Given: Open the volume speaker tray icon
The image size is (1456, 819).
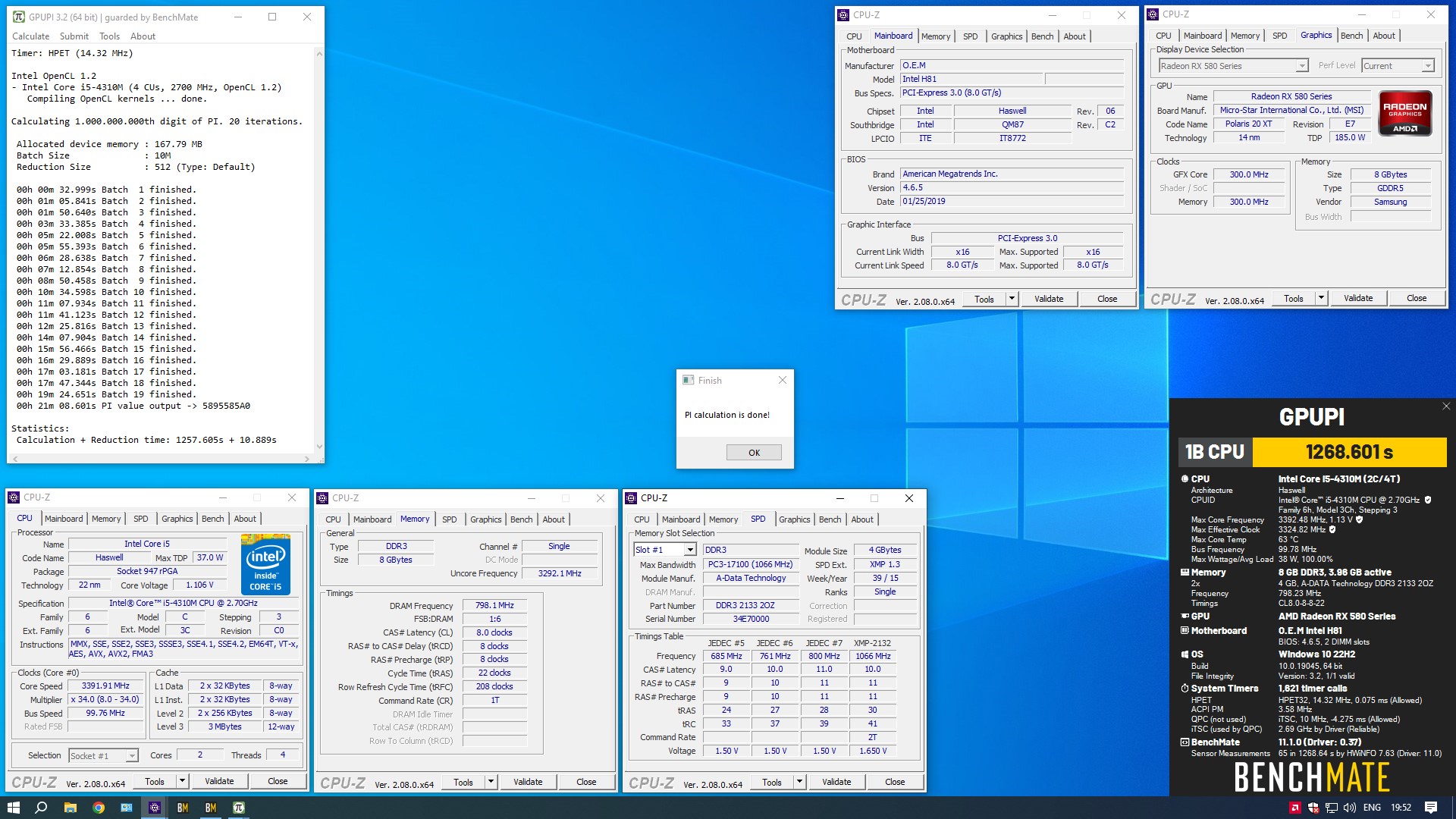Looking at the screenshot, I should [x=1350, y=808].
